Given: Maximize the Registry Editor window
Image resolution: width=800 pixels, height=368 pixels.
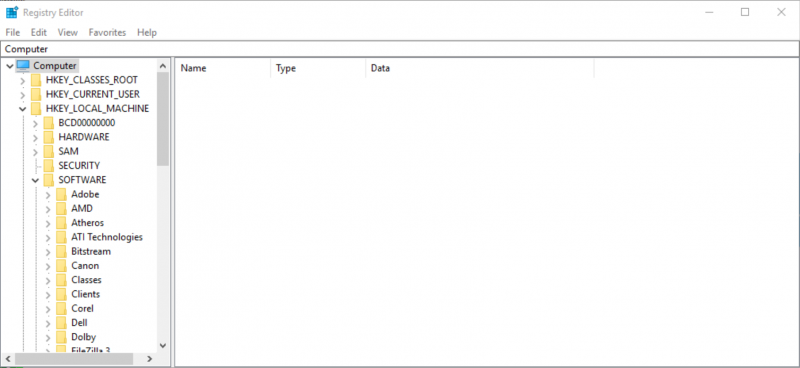Looking at the screenshot, I should [x=745, y=12].
